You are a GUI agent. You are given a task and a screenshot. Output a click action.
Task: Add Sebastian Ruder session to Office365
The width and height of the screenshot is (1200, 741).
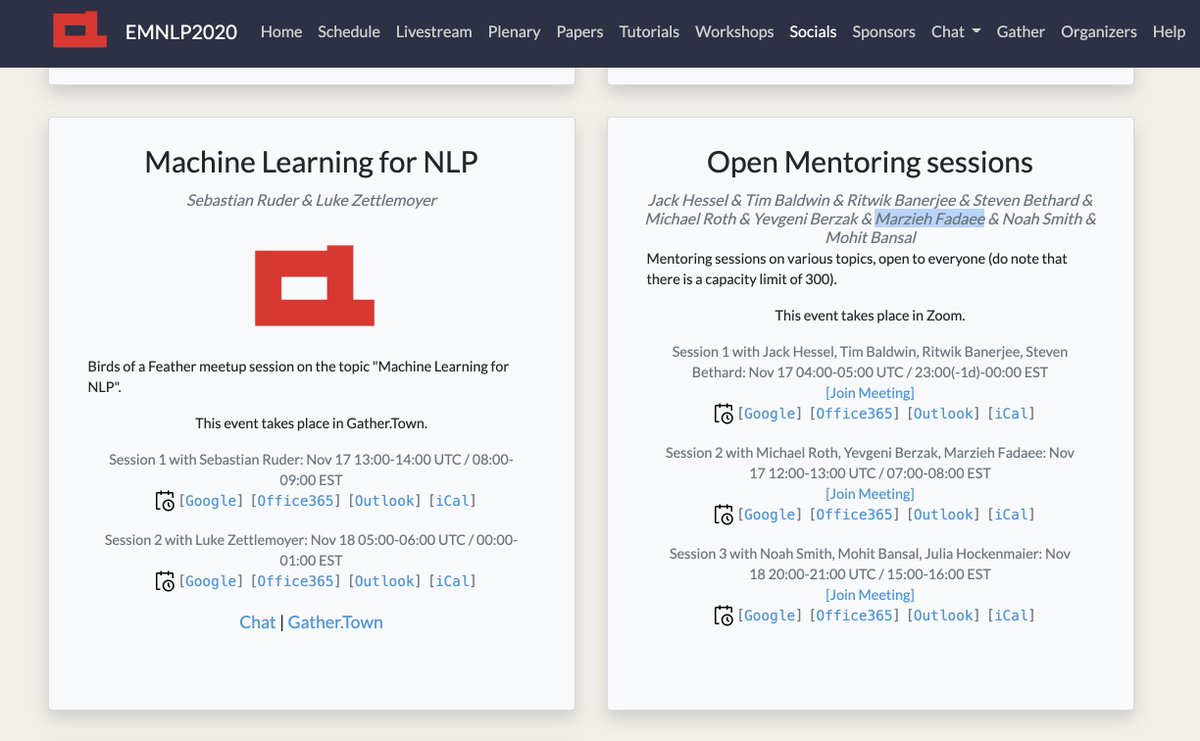tap(296, 500)
